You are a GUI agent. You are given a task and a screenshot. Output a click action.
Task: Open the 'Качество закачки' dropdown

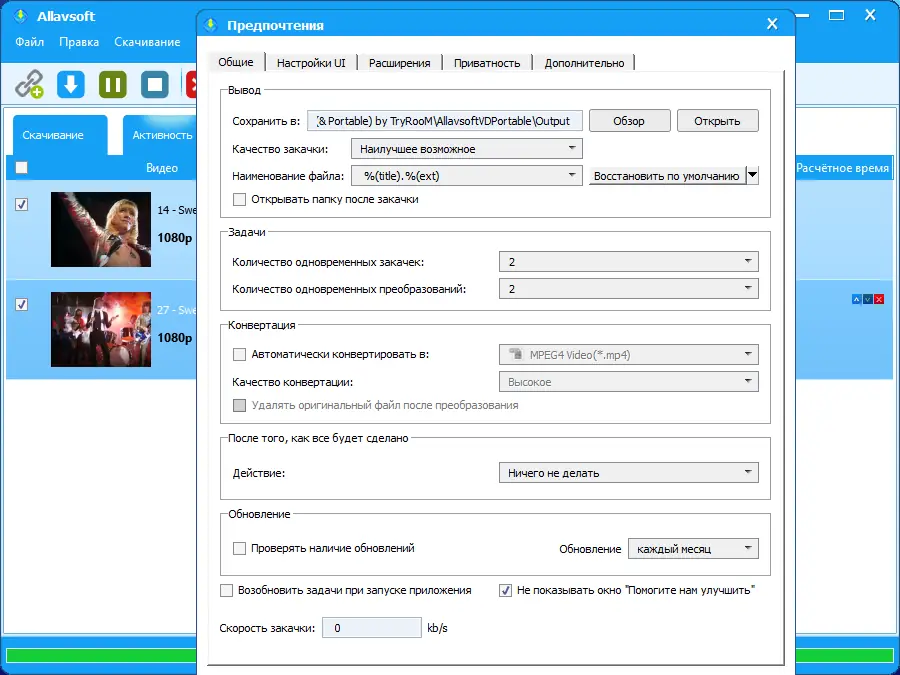tap(466, 148)
